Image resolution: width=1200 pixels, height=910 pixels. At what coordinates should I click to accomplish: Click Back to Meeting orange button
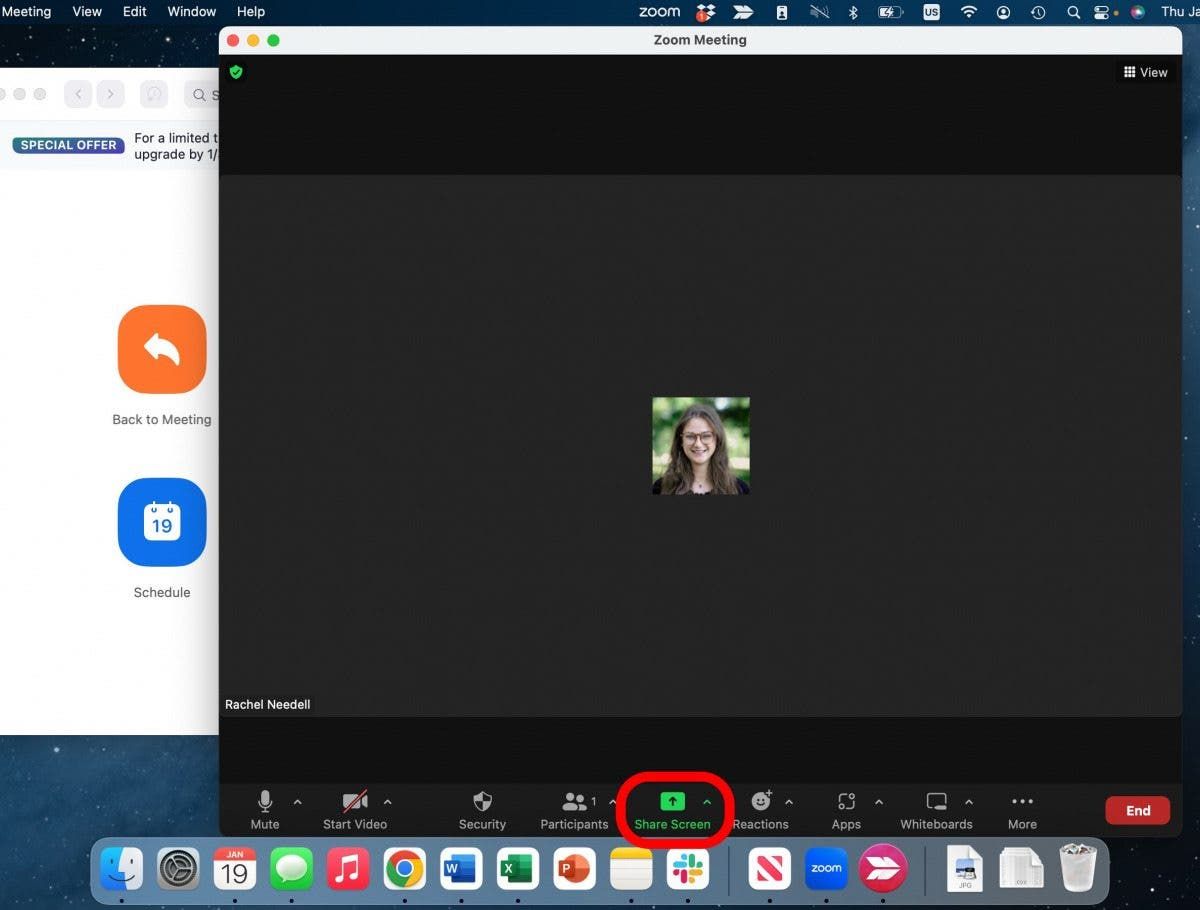click(162, 349)
